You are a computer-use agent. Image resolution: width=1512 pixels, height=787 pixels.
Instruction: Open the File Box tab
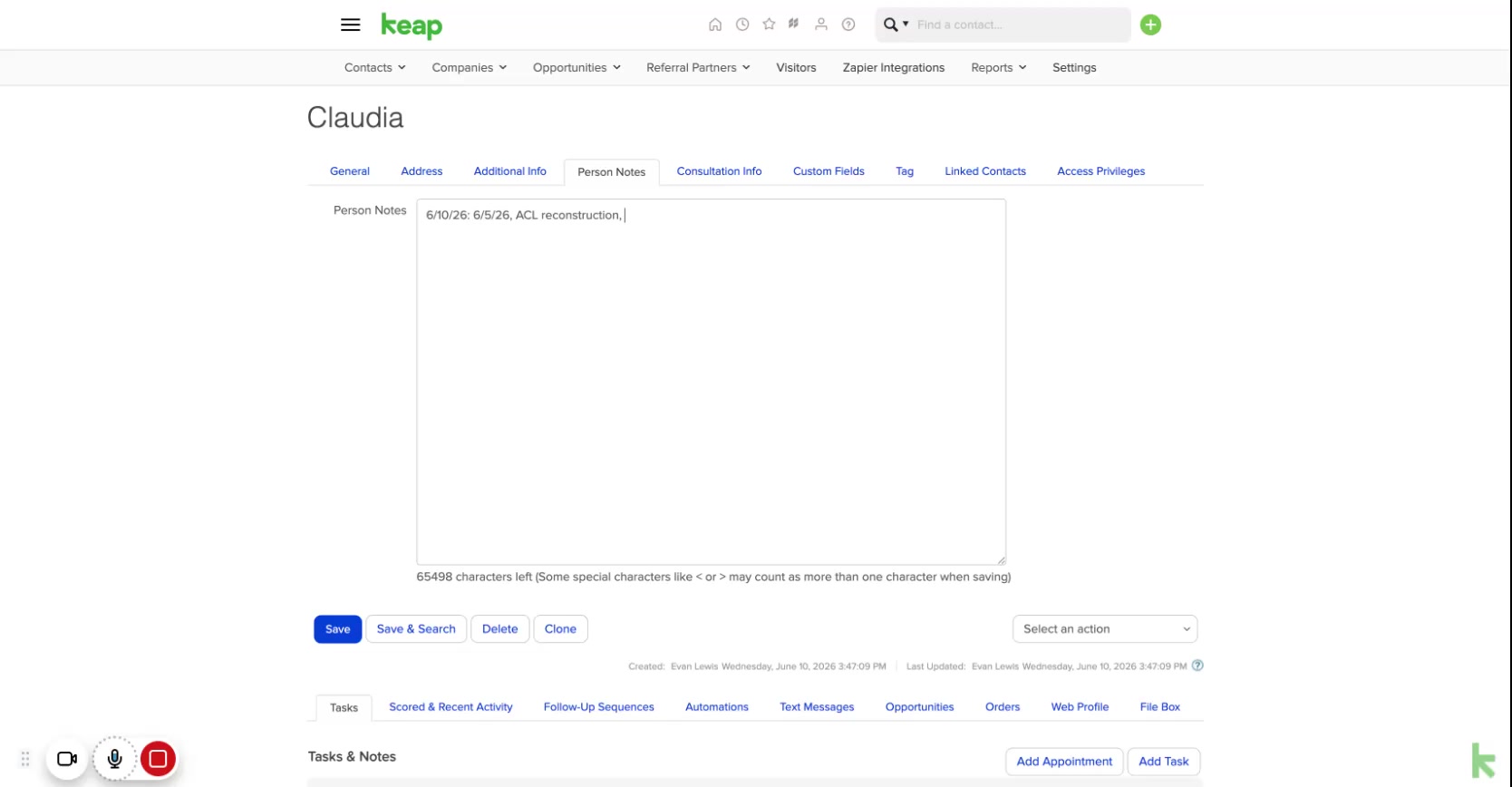[x=1159, y=707]
